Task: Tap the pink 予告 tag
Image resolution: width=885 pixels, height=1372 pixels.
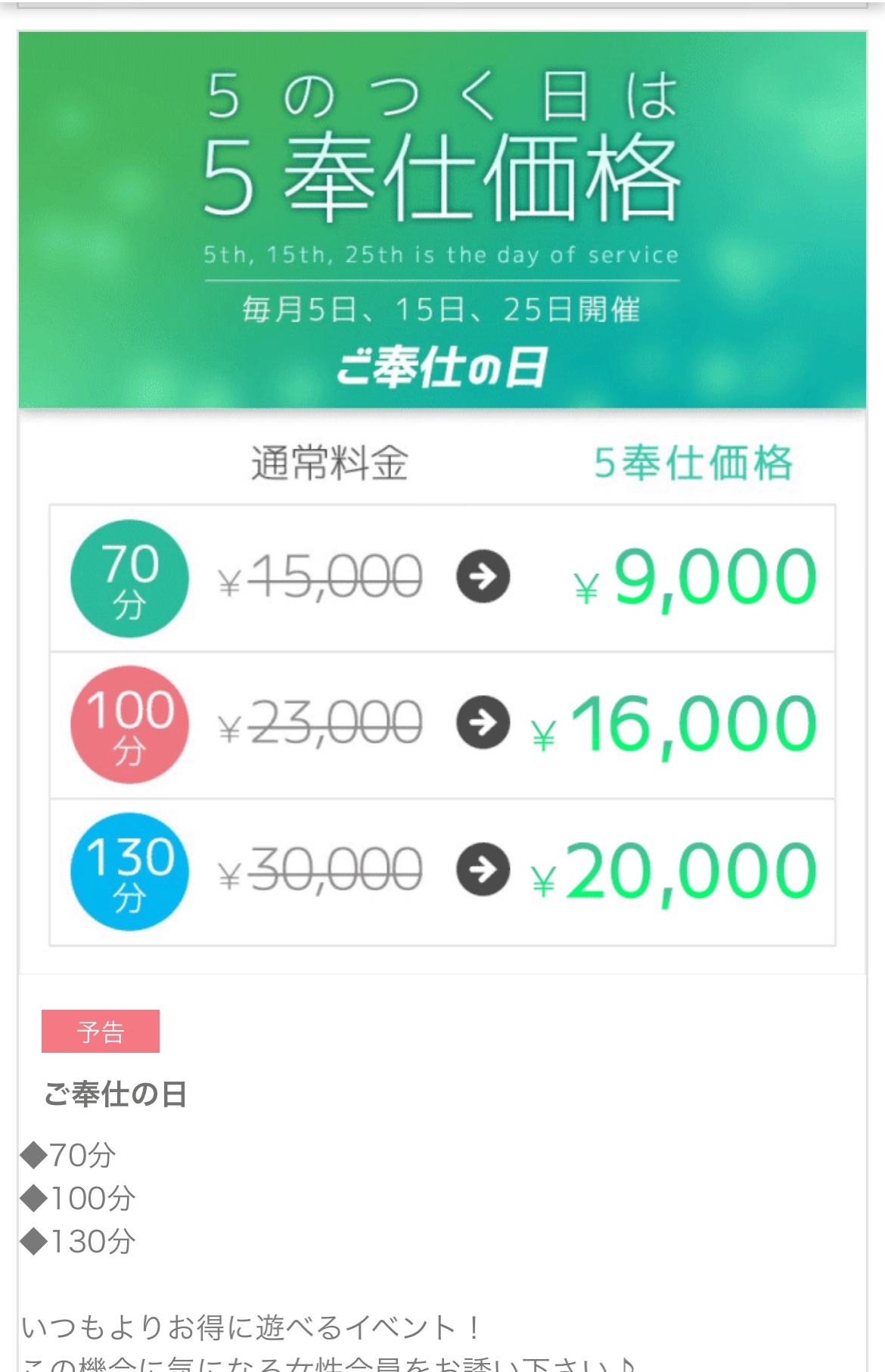Action: click(101, 1031)
